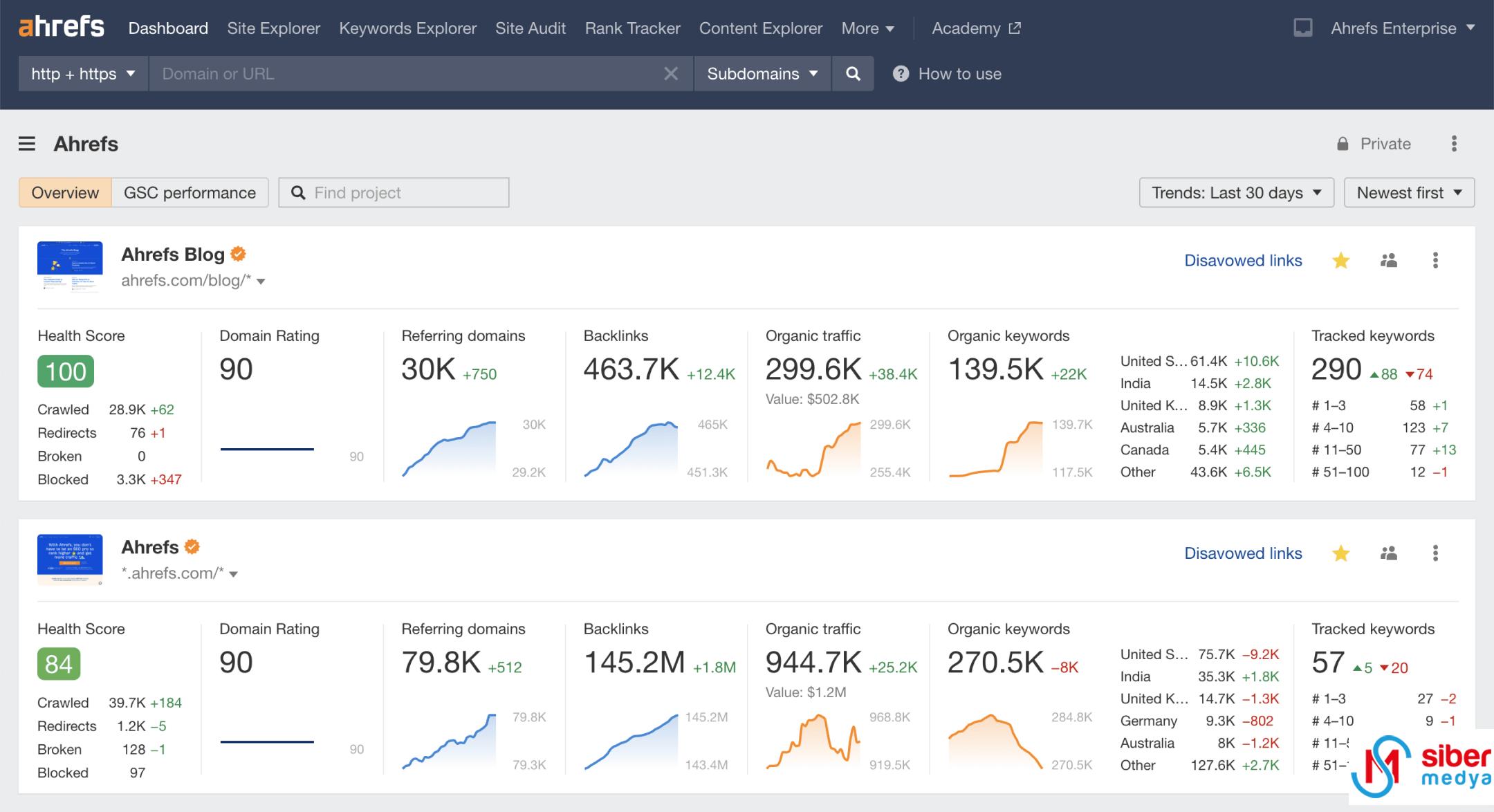Click the Ahrefs project verified badge

point(192,546)
